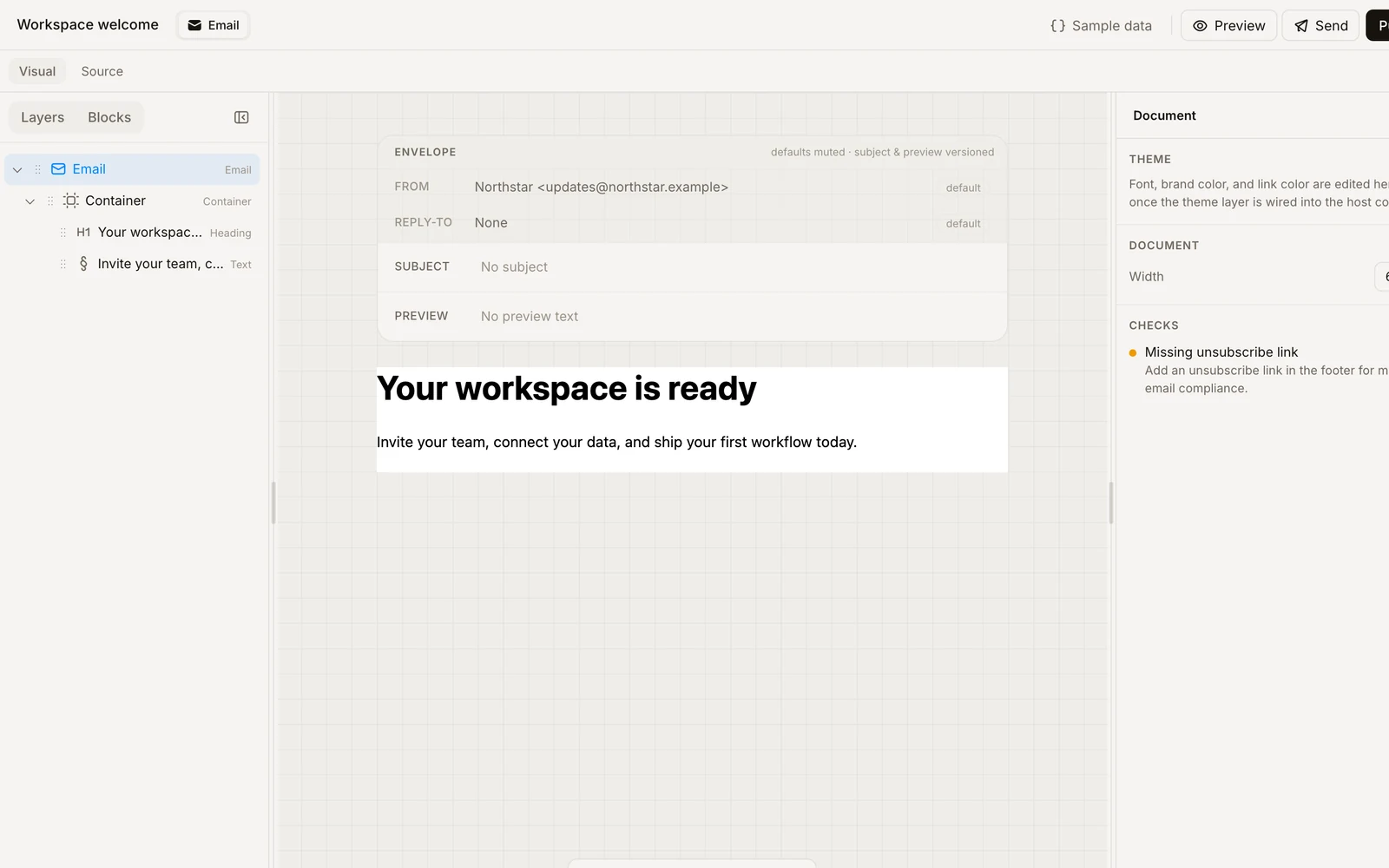The width and height of the screenshot is (1389, 868).
Task: Click the Preview button
Action: tap(1228, 26)
